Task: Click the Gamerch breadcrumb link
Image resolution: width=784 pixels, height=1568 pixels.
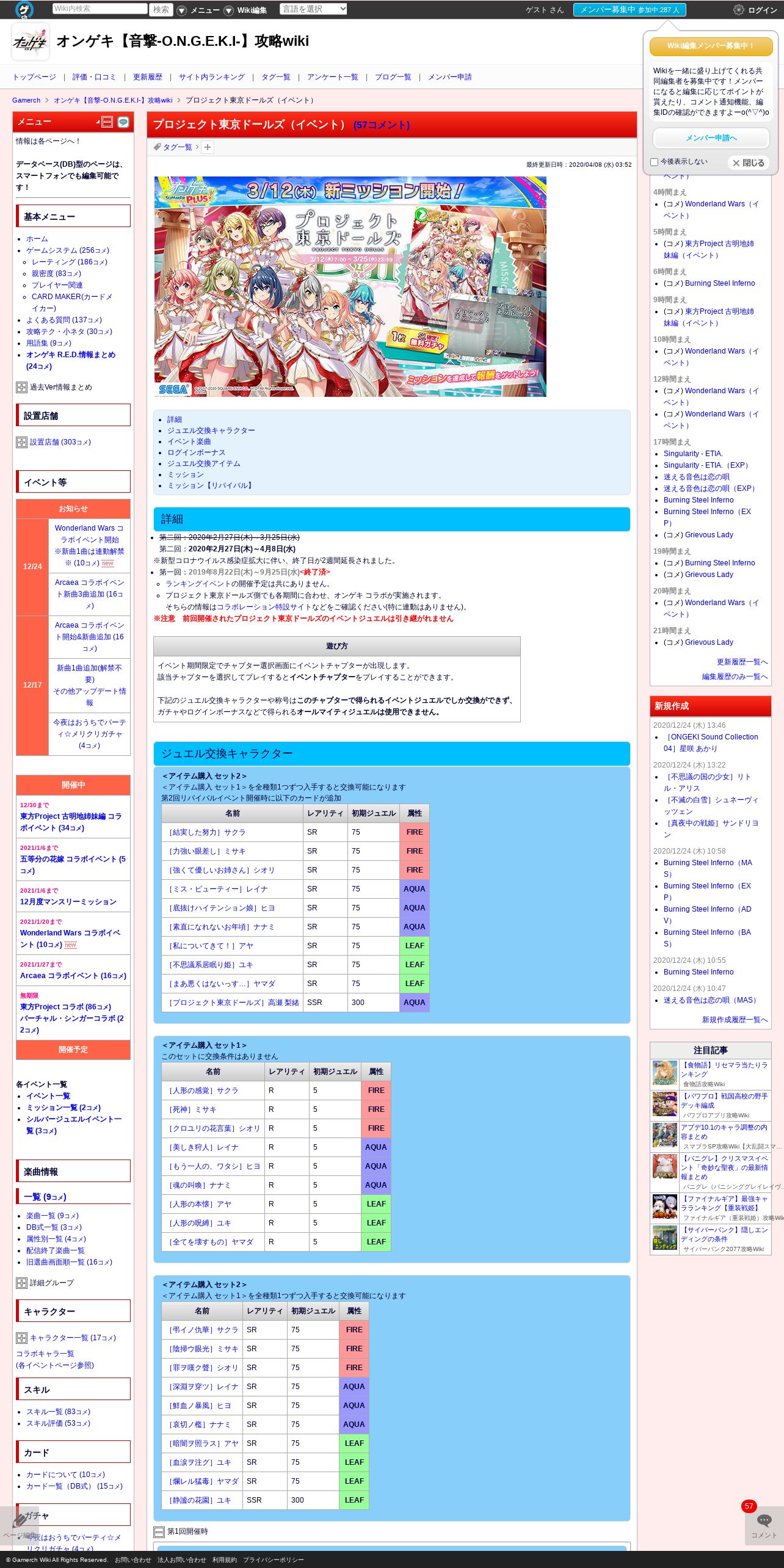Action: click(x=26, y=100)
